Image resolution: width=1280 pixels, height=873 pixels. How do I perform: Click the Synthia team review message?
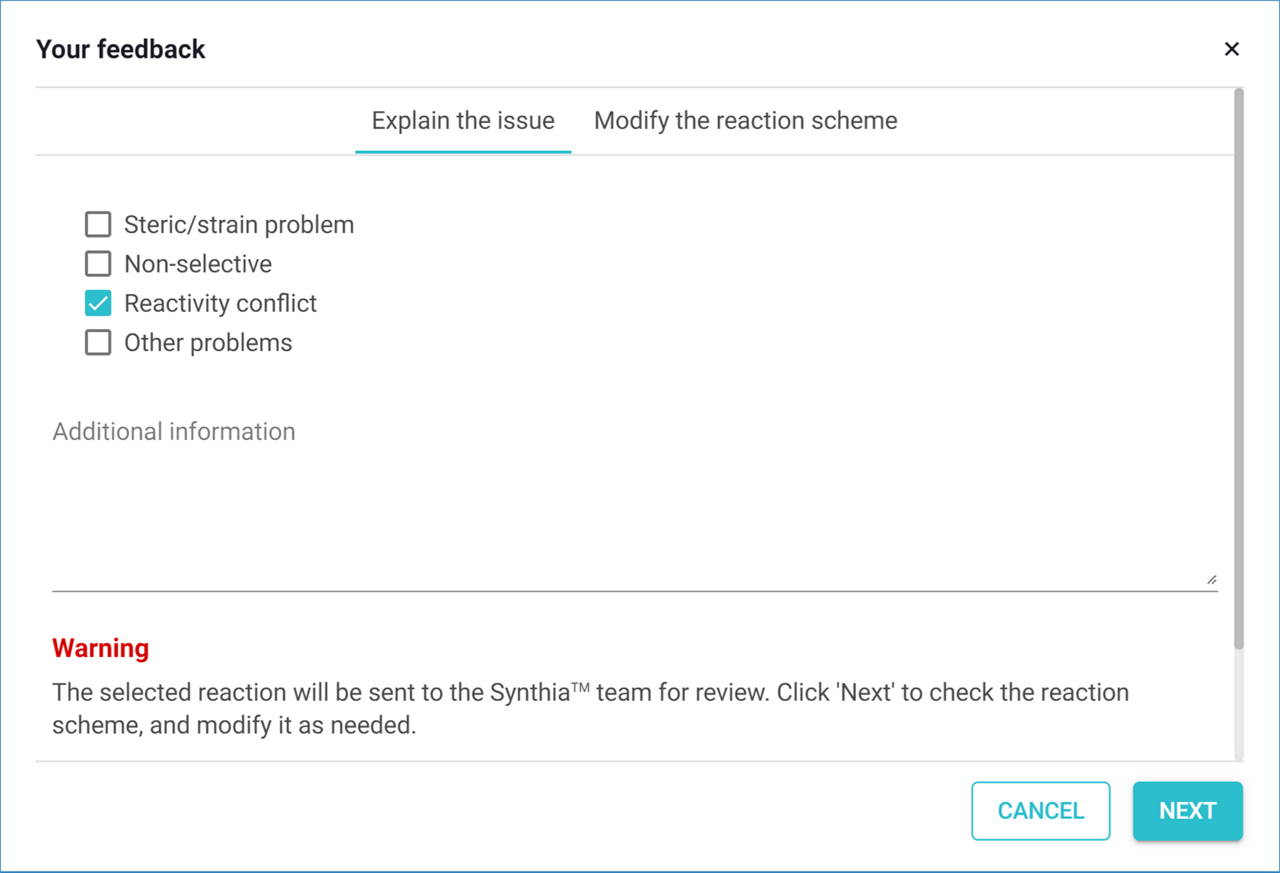click(590, 708)
